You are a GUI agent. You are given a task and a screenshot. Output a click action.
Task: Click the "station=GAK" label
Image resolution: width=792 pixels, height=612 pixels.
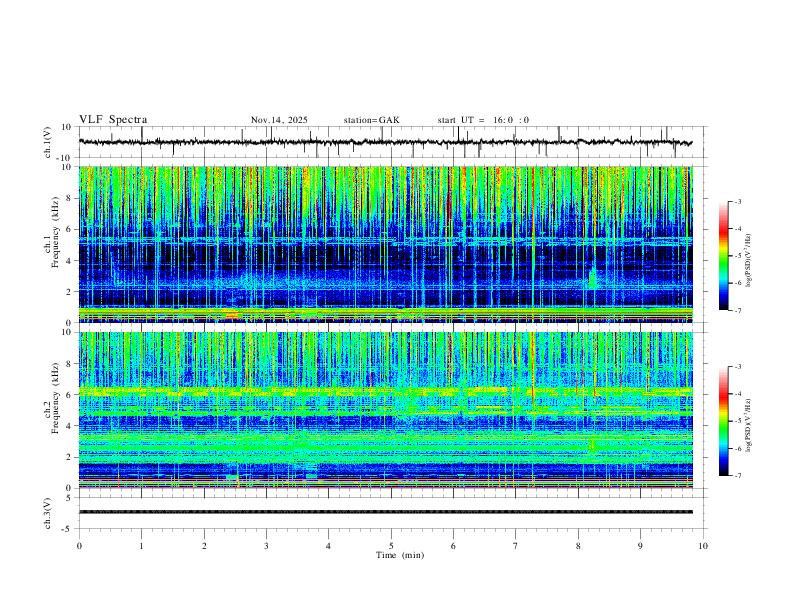pos(371,120)
